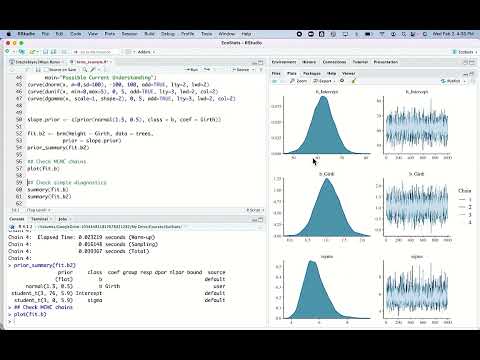Screen dimensions: 480x360
Task: Open the RStudio File menu
Action: pos(45,34)
